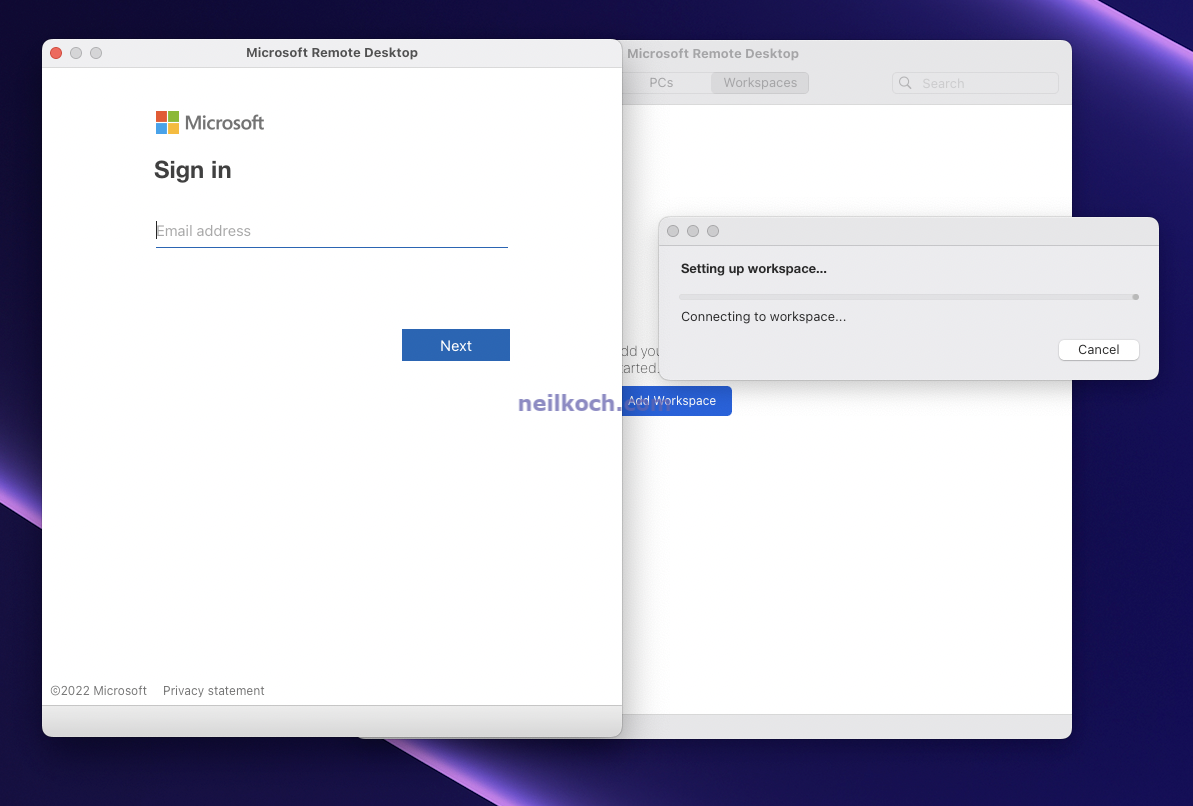The height and width of the screenshot is (806, 1193).
Task: Click the search magnifier icon in main window
Action: pos(905,83)
